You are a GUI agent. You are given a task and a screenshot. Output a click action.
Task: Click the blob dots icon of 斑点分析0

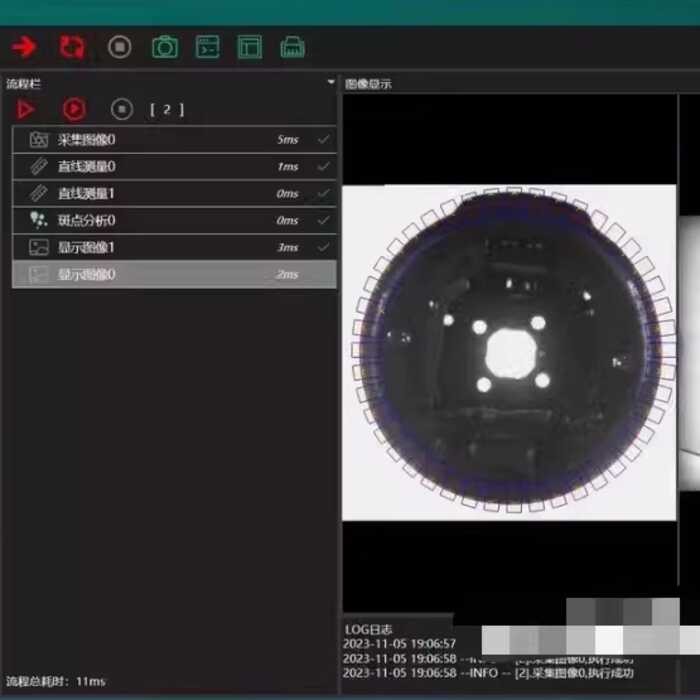[x=38, y=220]
